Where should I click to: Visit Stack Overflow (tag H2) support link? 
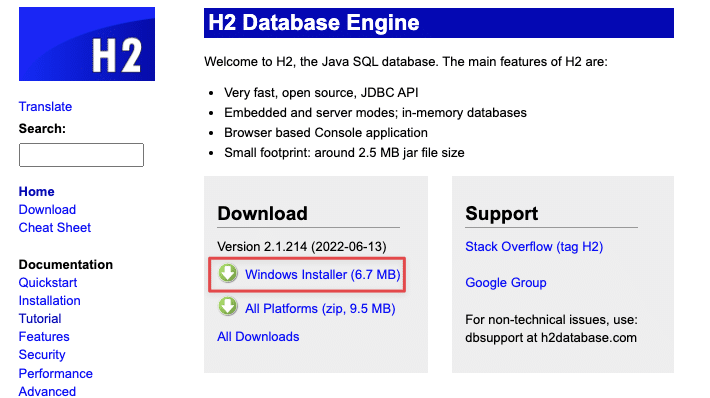coord(534,247)
